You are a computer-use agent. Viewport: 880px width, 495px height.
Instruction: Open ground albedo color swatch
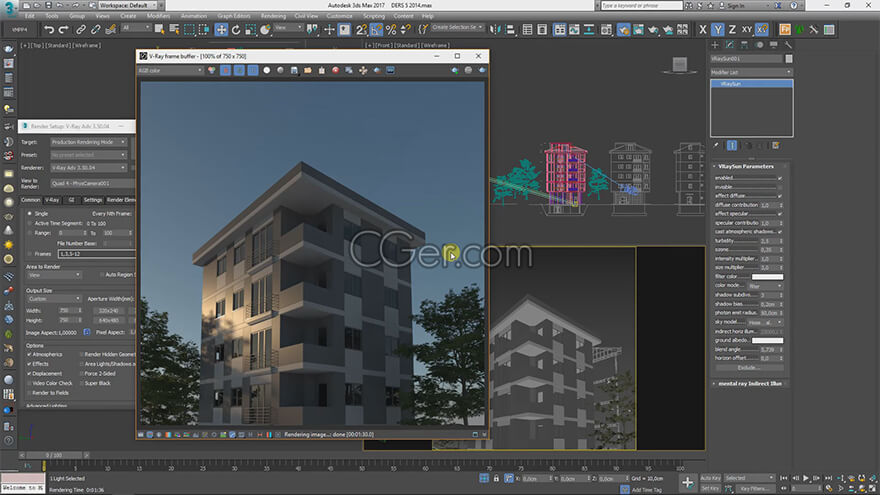click(x=767, y=341)
